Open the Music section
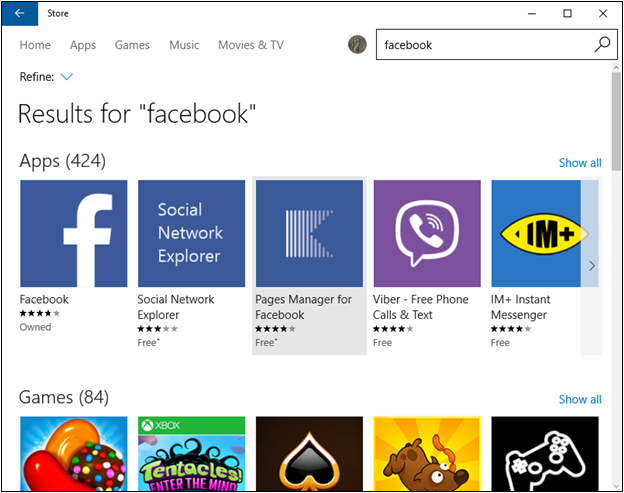Viewport: 624px width, 493px height. click(184, 45)
